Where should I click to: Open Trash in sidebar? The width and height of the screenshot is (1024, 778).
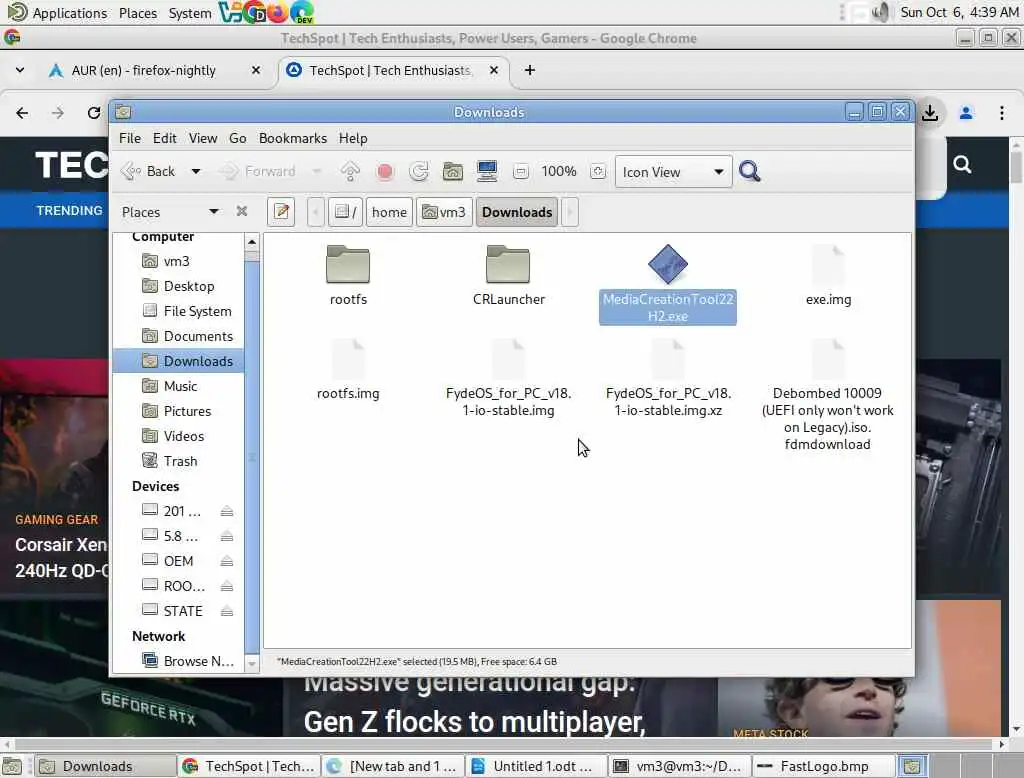point(178,461)
